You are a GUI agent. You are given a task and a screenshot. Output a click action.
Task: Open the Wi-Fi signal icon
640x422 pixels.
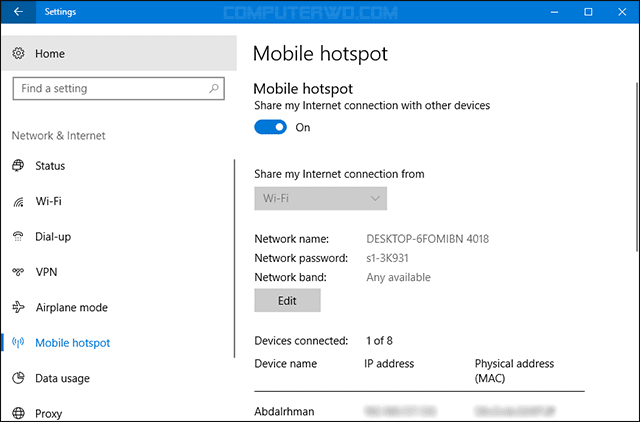click(18, 201)
